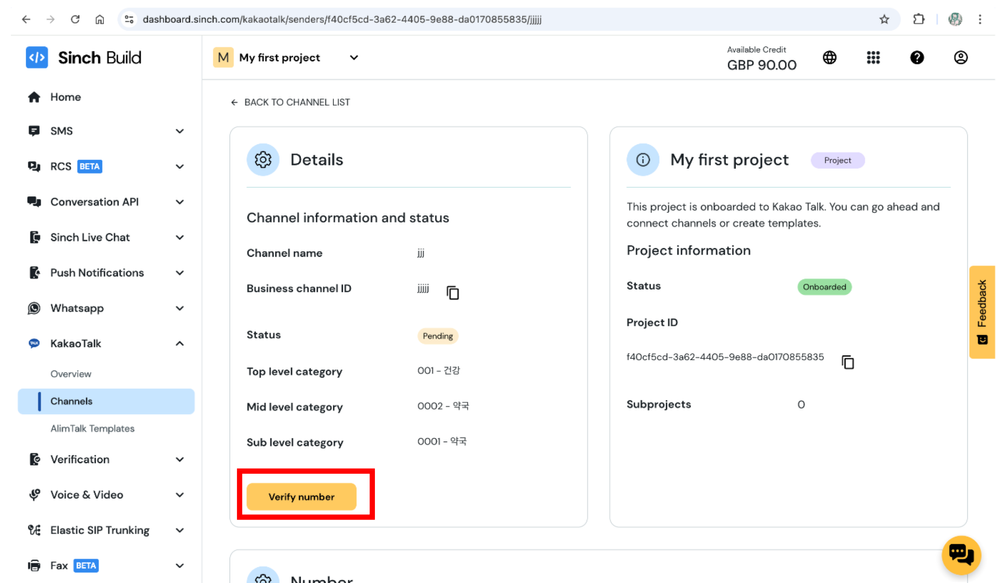Click the site information icon in address bar
The image size is (998, 583).
point(129,19)
